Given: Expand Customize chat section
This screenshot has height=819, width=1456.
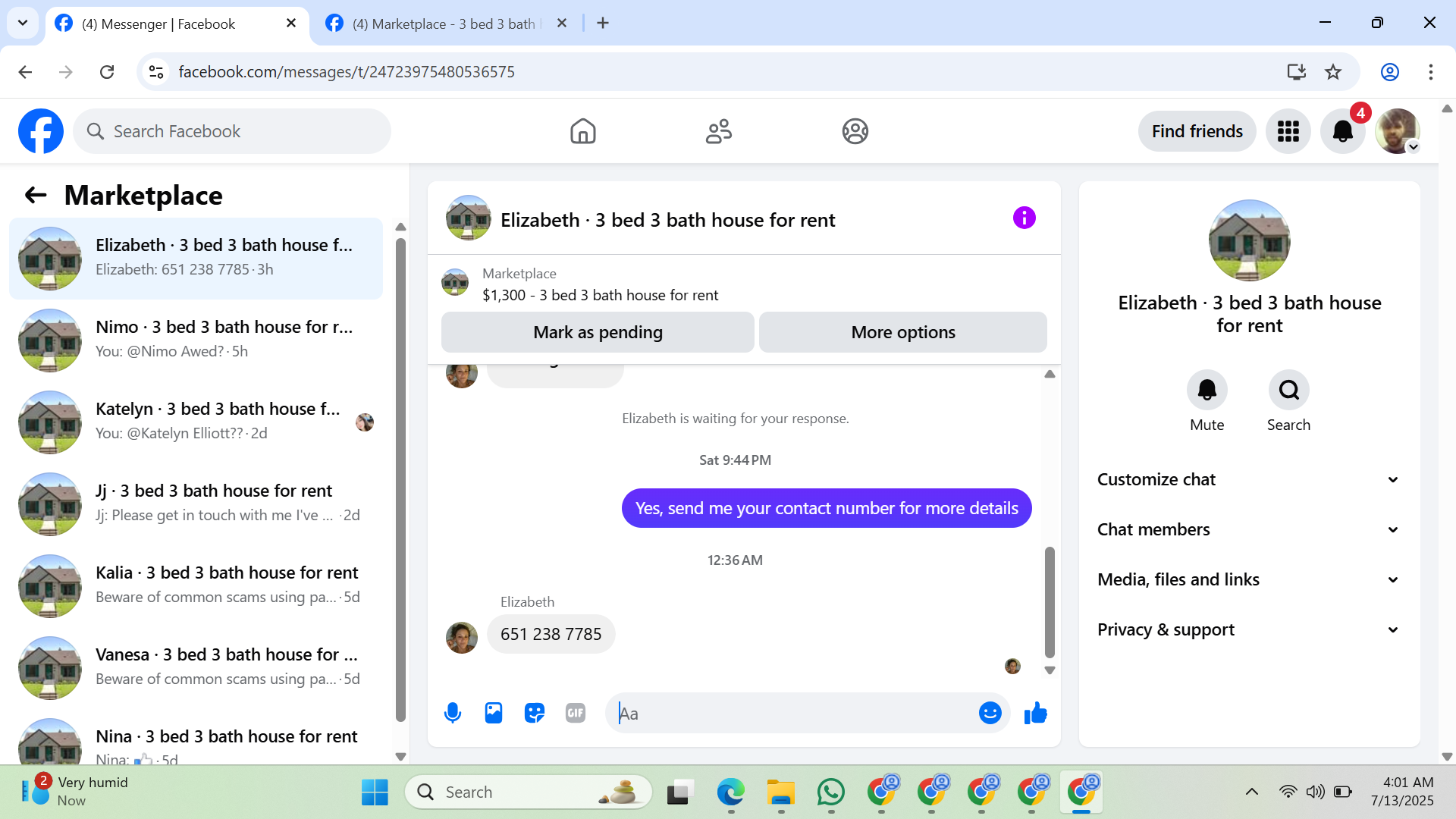Looking at the screenshot, I should pyautogui.click(x=1248, y=479).
